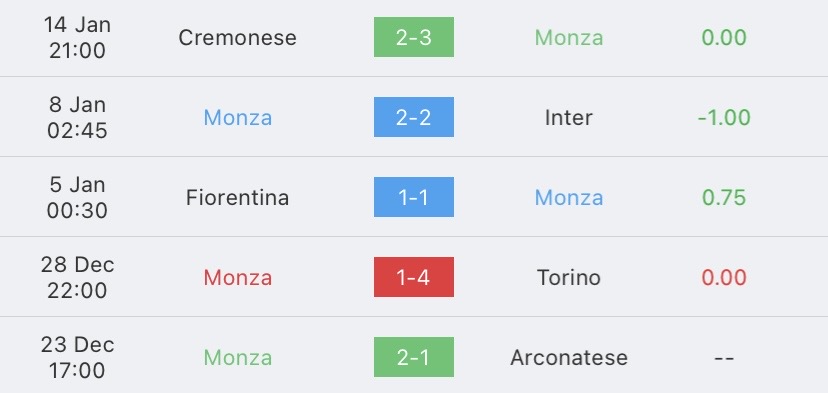Open the Fiorentina team link
Viewport: 828px width, 393px height.
[238, 198]
